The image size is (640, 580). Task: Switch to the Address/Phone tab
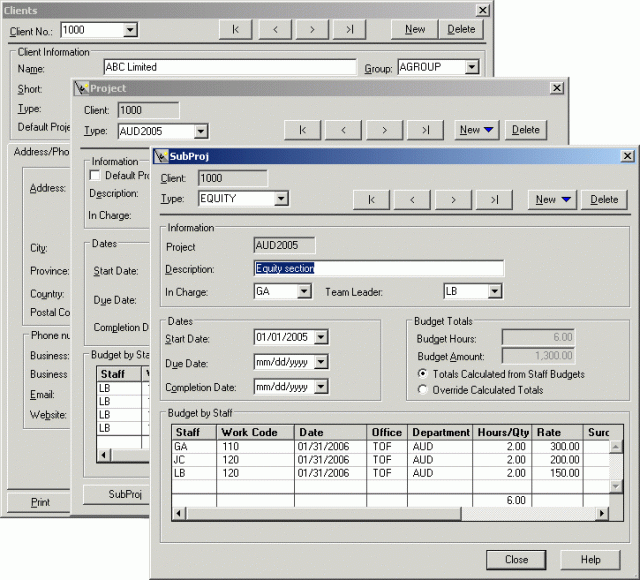[x=40, y=152]
